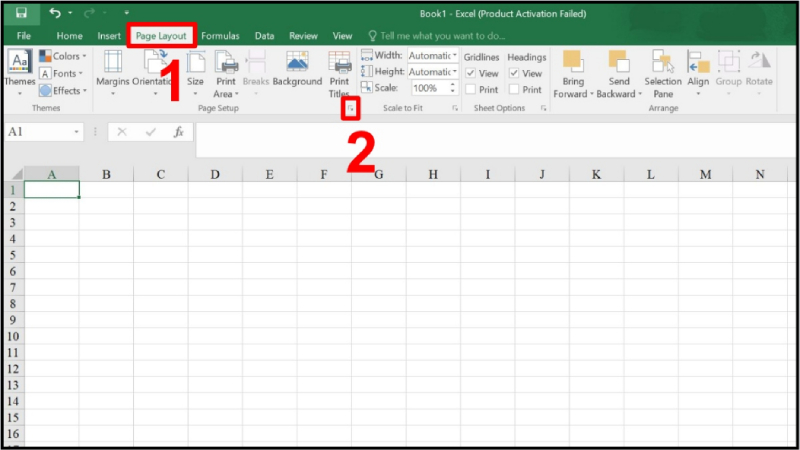800x450 pixels.
Task: Select column N header
Action: (x=760, y=174)
